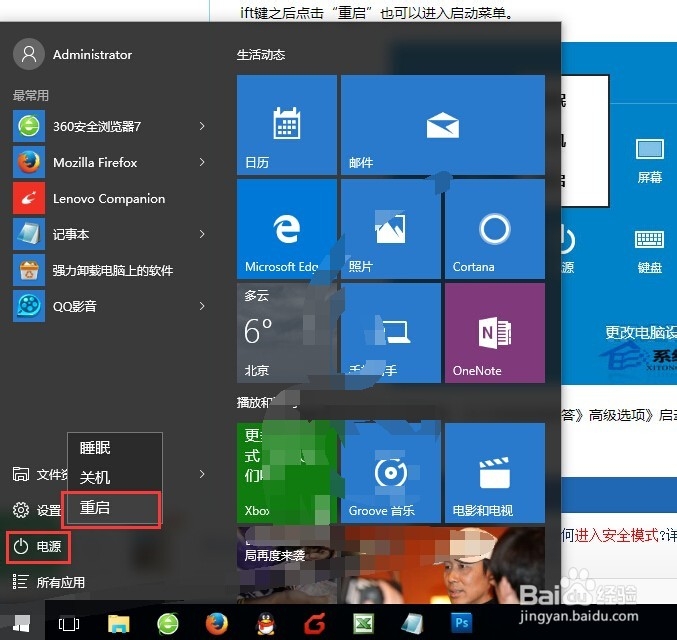
Task: Expand the Mozilla Firefox jump list arrow
Action: pos(202,162)
